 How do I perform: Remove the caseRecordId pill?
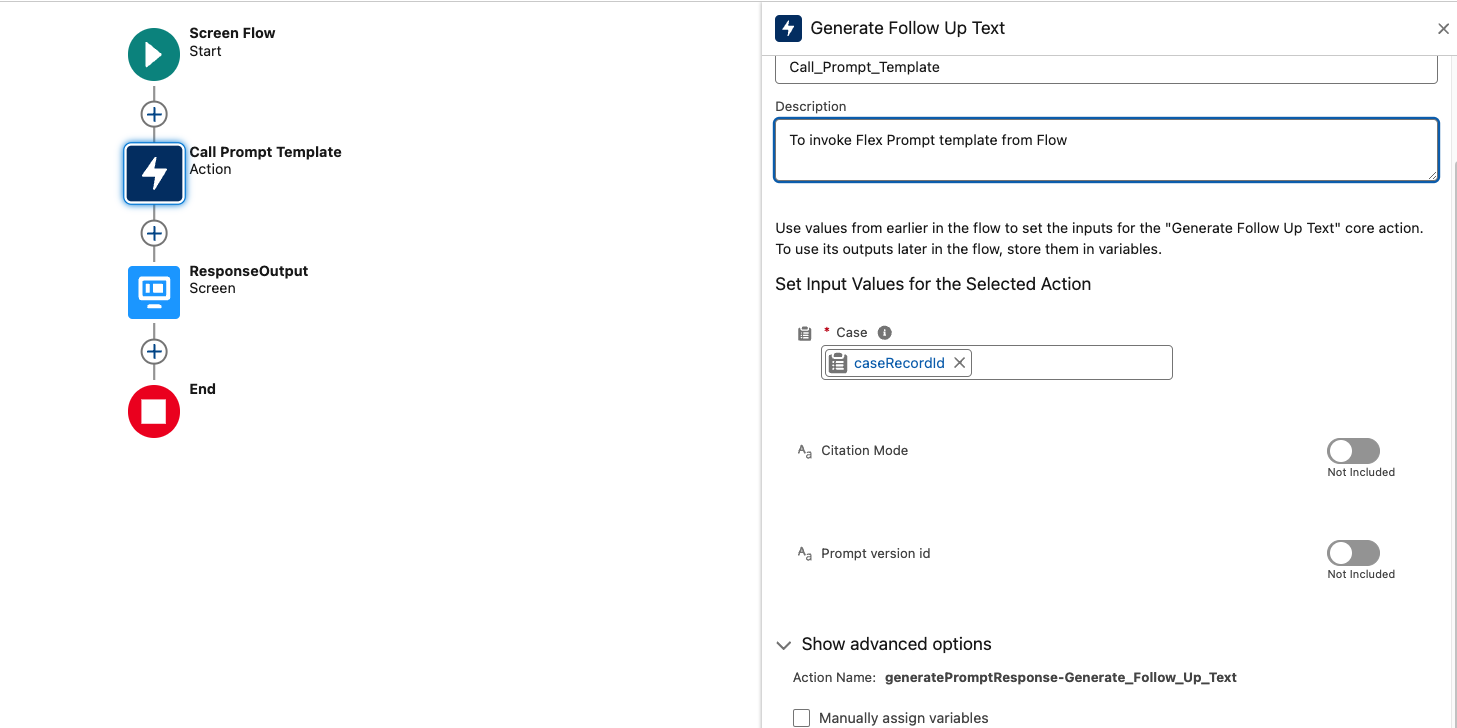[959, 363]
